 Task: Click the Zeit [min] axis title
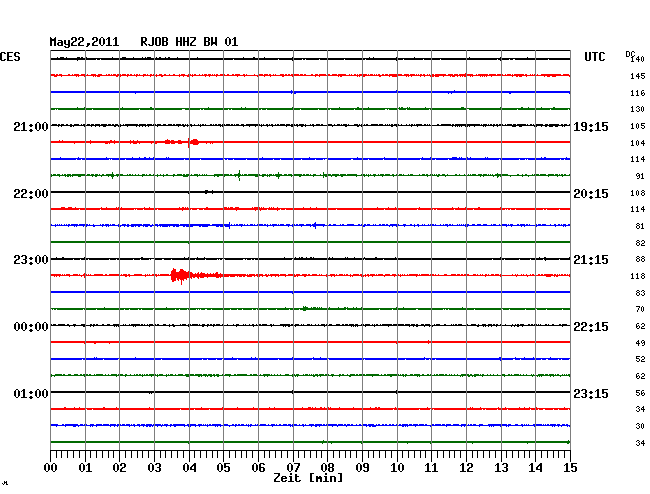coord(308,478)
